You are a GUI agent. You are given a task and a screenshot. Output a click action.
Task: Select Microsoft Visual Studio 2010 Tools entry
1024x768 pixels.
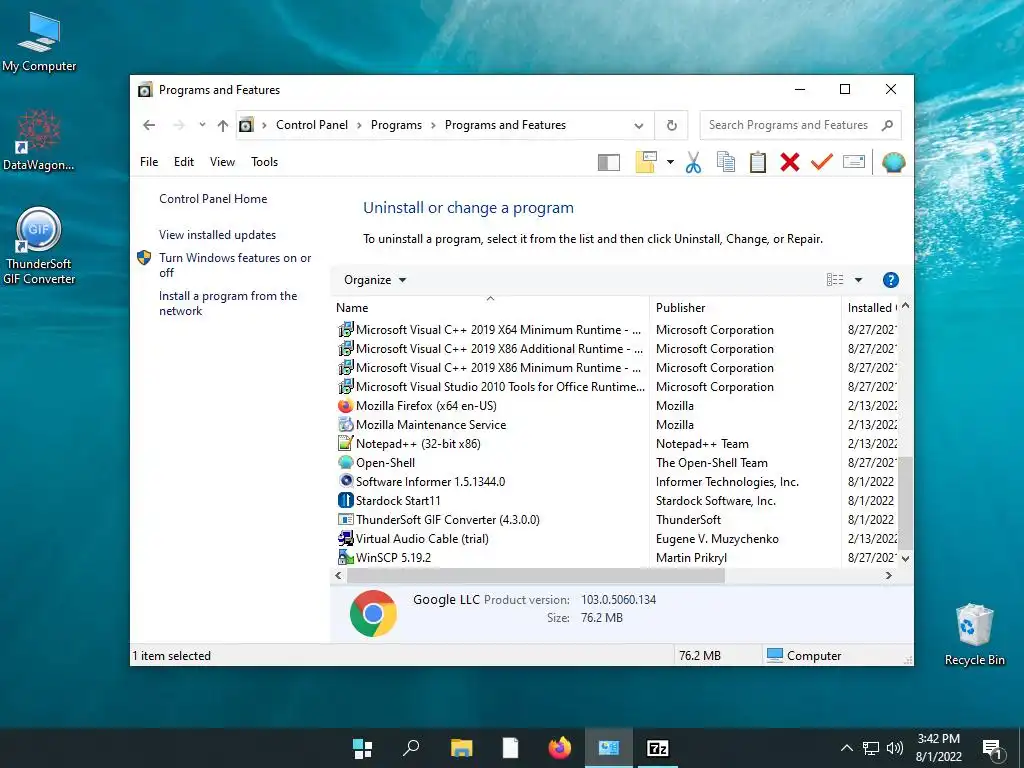pos(616,387)
